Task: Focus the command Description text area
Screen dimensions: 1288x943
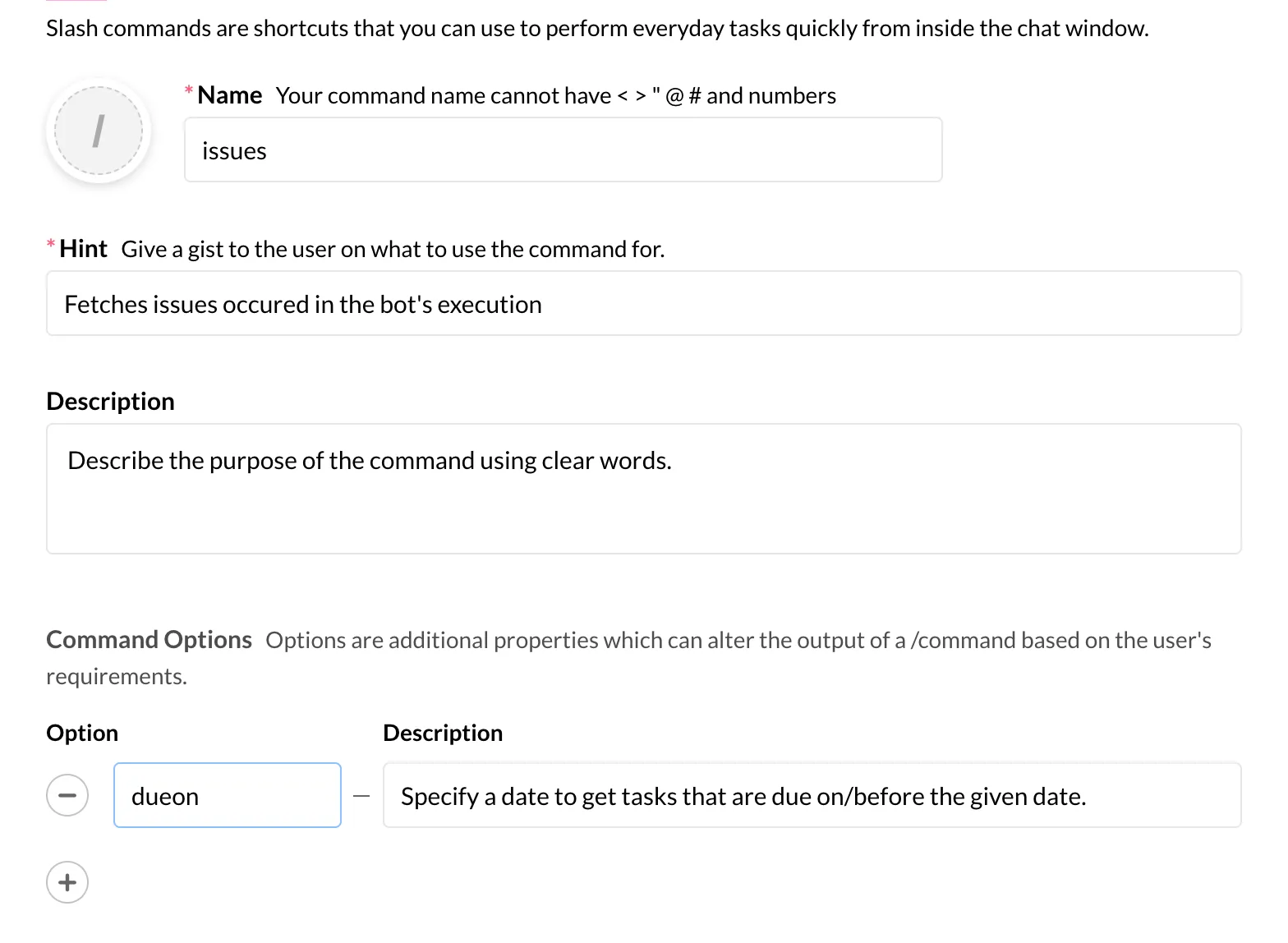Action: pyautogui.click(x=643, y=489)
